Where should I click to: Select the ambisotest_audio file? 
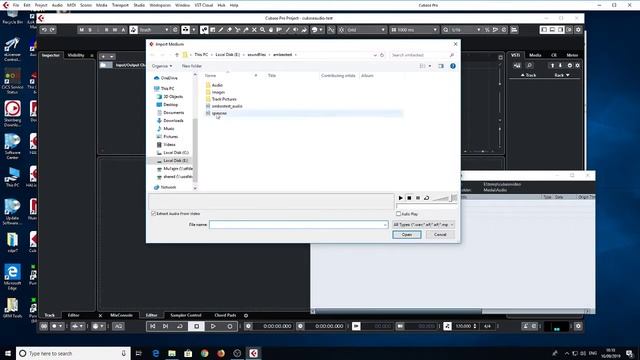(x=227, y=106)
